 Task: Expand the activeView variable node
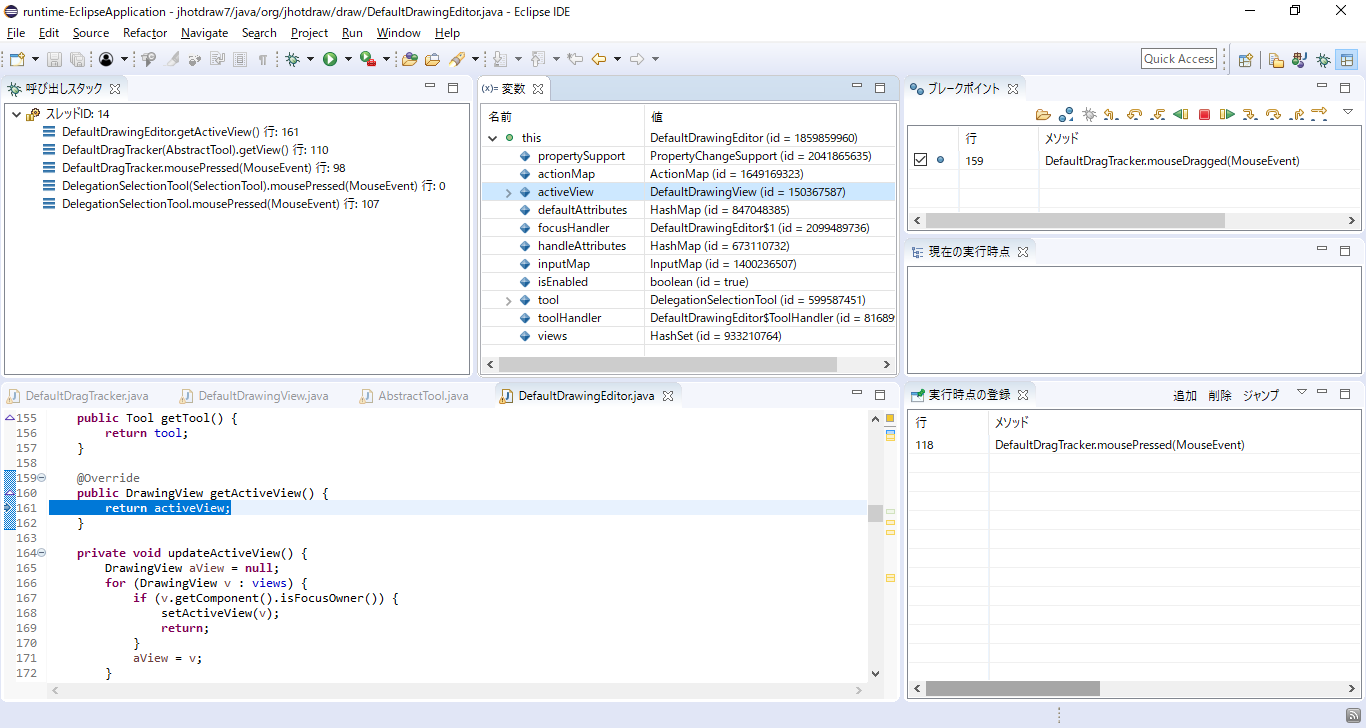pyautogui.click(x=508, y=192)
